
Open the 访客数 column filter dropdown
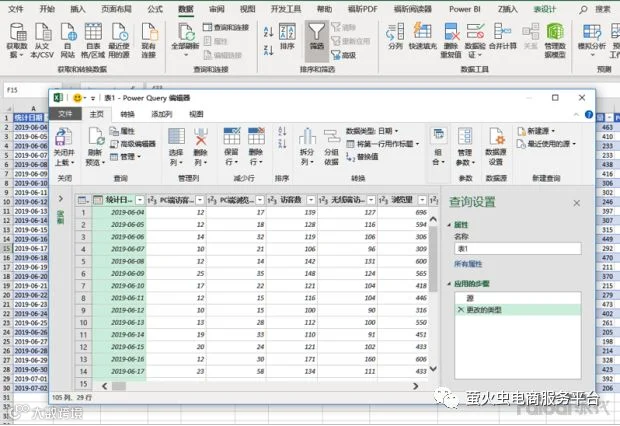[x=311, y=200]
